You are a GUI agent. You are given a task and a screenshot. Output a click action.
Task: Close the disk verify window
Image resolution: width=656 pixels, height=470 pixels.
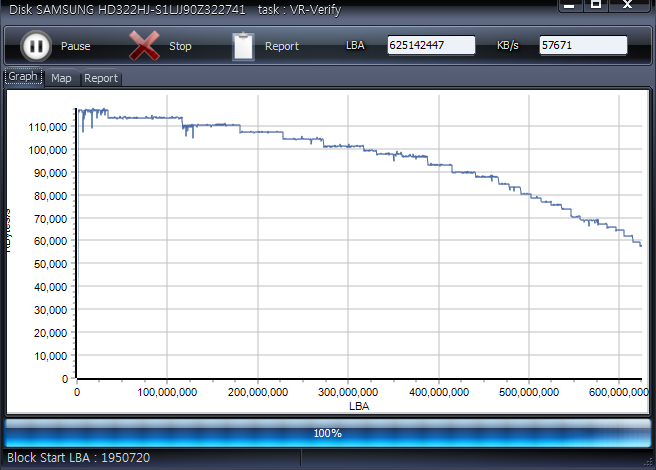(628, 5)
